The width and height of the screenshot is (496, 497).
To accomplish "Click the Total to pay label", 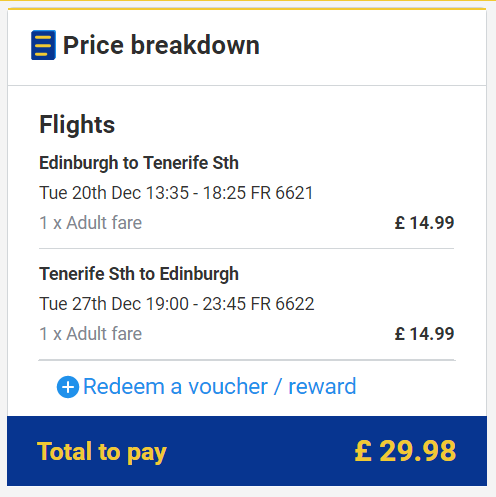I will 102,452.
